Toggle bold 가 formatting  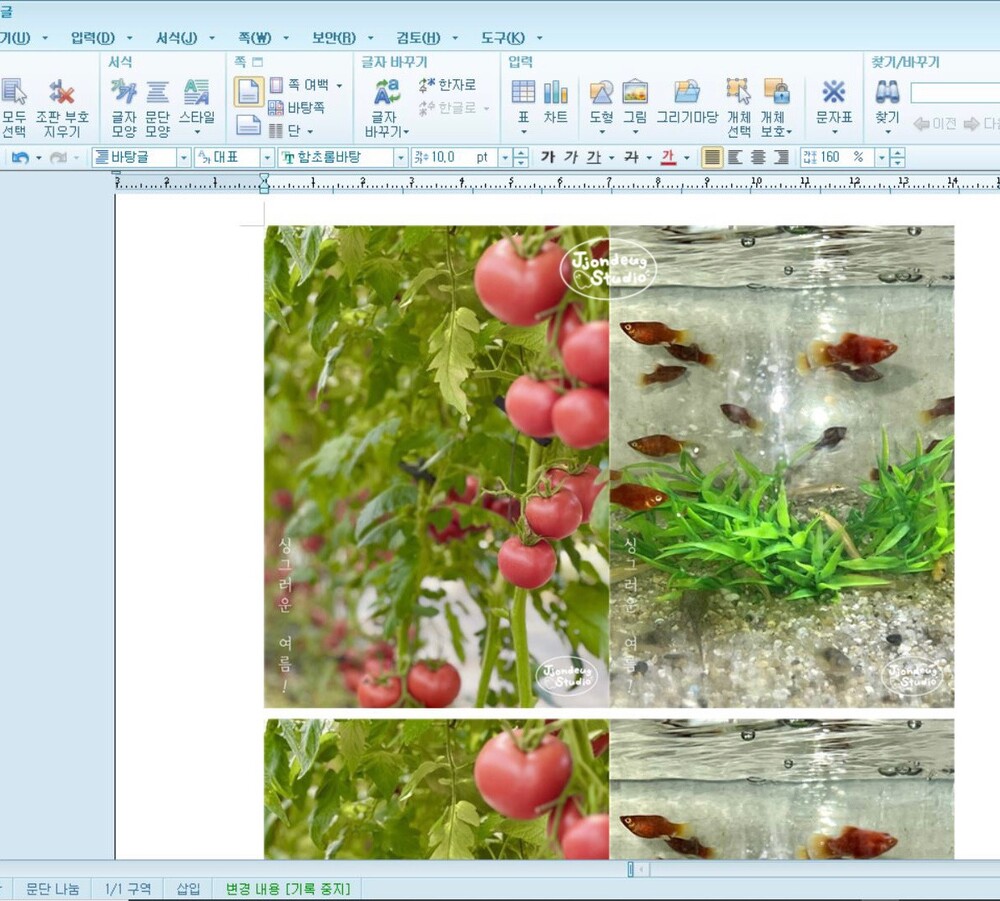point(547,158)
